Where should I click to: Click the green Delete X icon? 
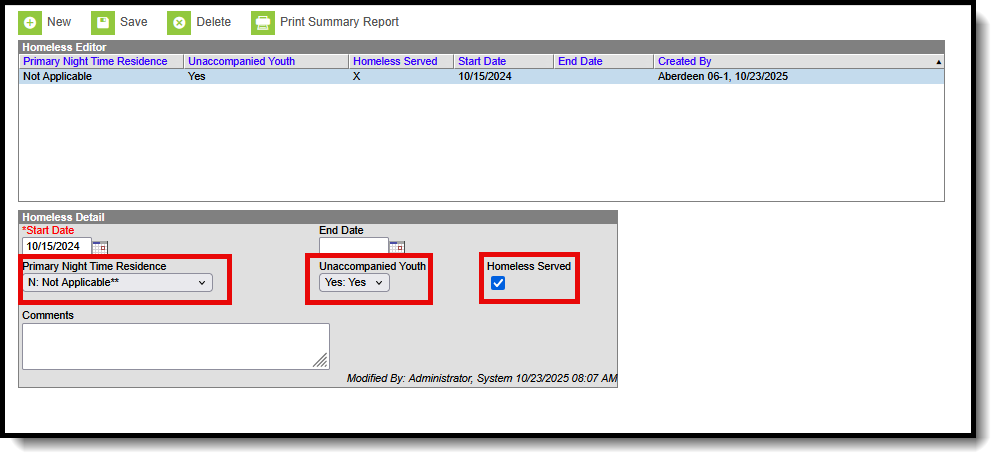(179, 23)
